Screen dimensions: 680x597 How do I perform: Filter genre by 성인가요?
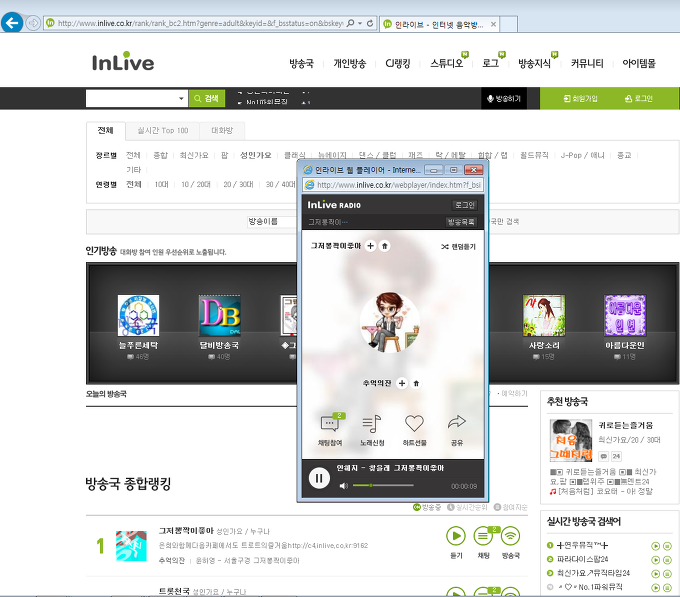[255, 155]
